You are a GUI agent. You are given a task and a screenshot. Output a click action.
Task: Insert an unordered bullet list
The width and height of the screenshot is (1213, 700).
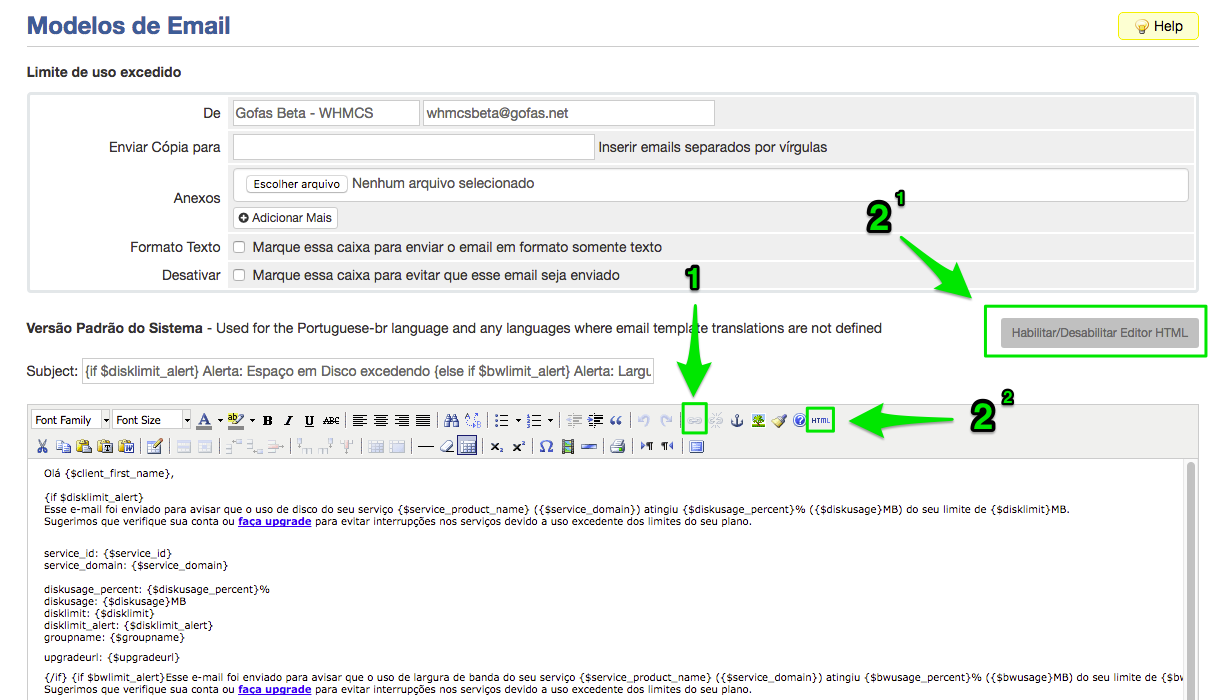click(502, 421)
